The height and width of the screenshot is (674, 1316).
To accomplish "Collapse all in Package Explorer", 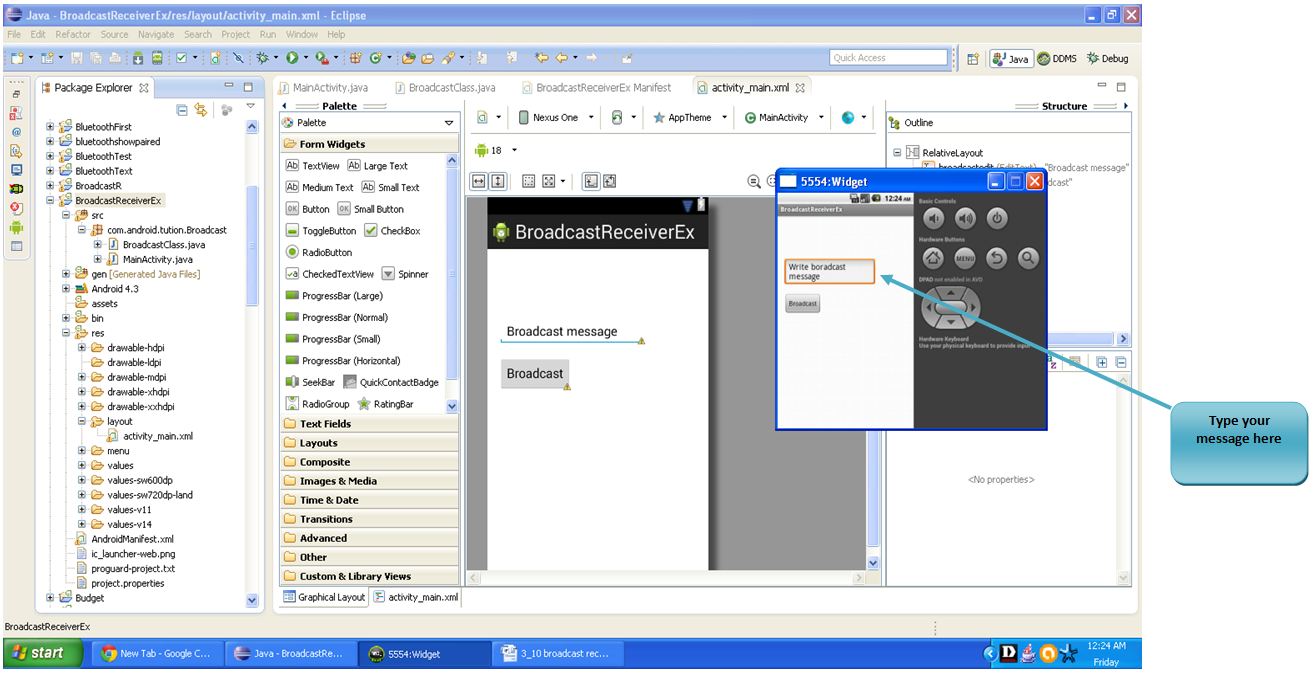I will 182,110.
